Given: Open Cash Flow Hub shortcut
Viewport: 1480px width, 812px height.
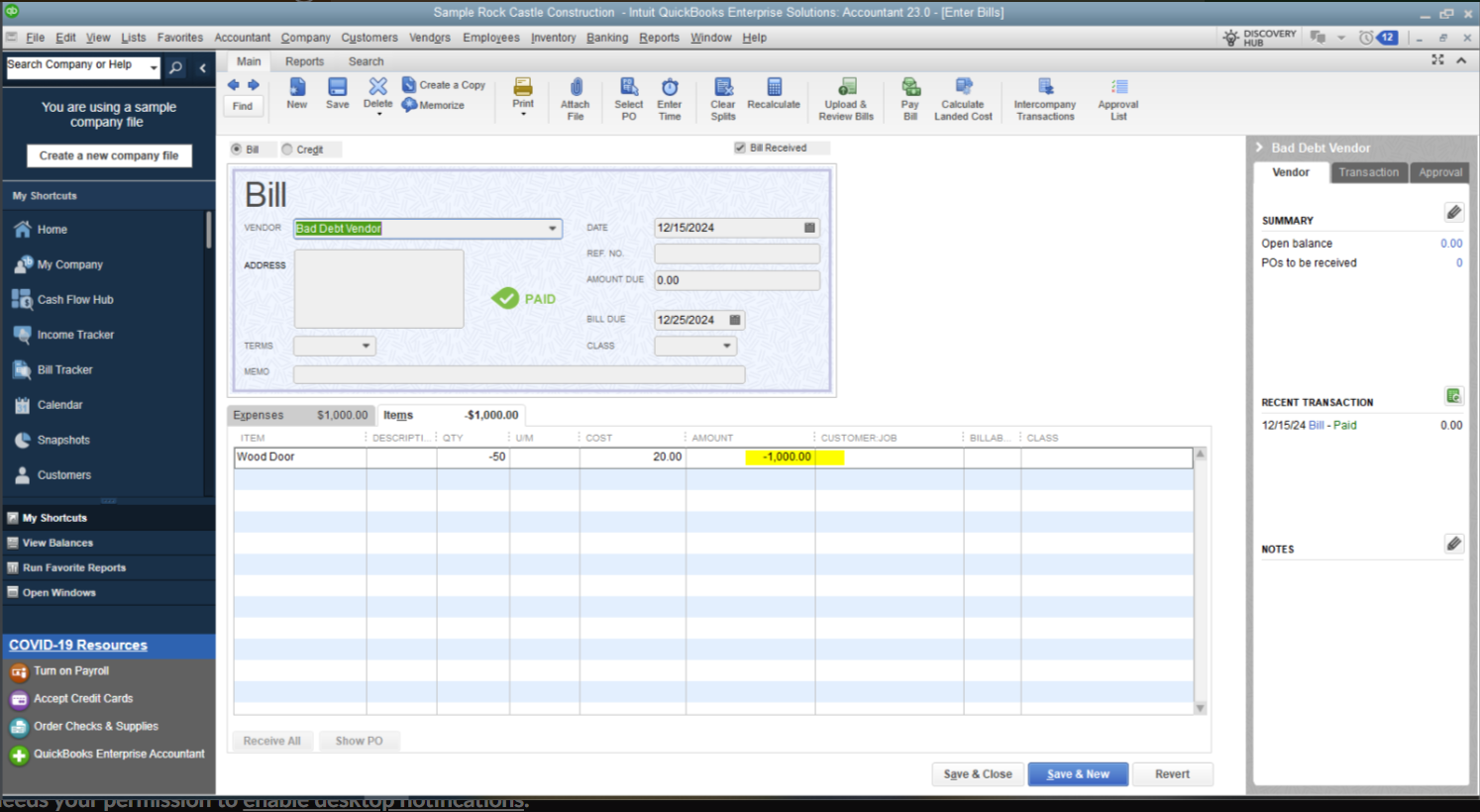Looking at the screenshot, I should pyautogui.click(x=74, y=299).
